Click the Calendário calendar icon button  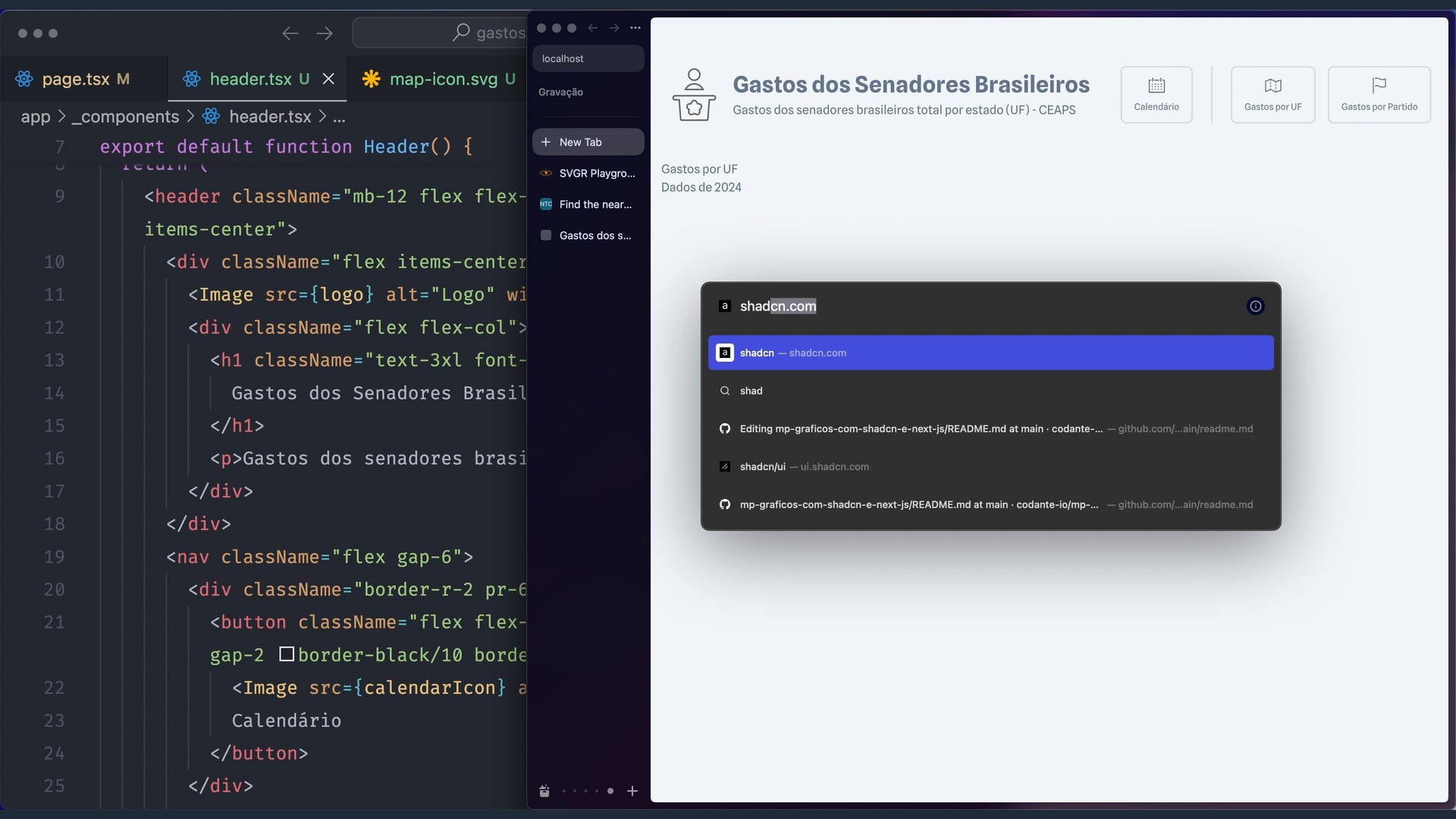[1156, 95]
